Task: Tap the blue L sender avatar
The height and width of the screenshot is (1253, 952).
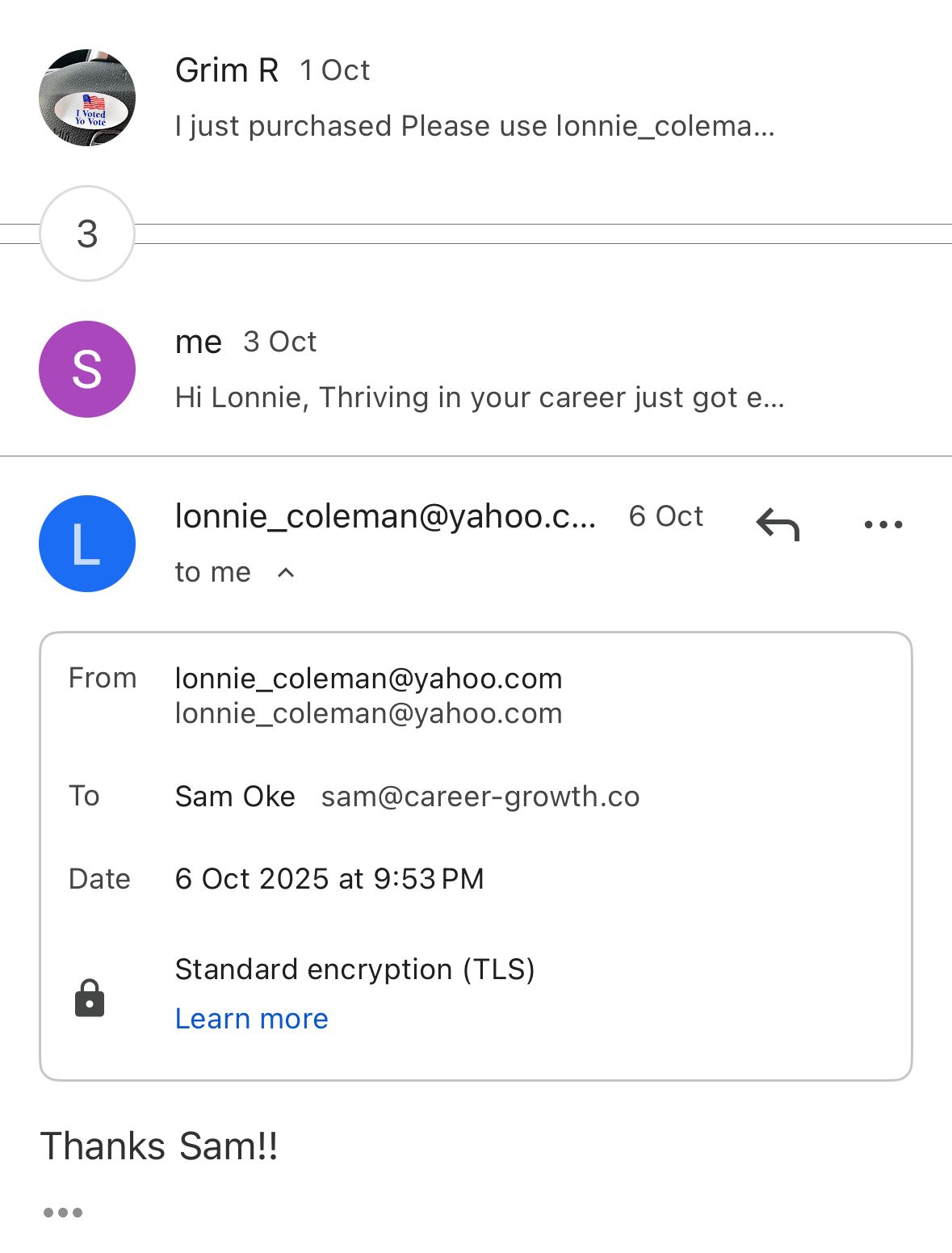Action: (87, 544)
